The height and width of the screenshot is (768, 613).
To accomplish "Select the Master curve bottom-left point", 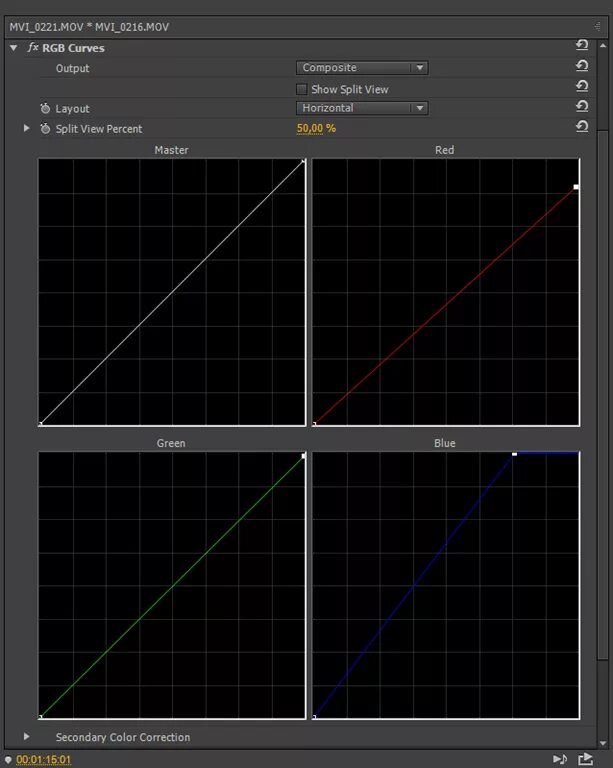I will pyautogui.click(x=41, y=424).
